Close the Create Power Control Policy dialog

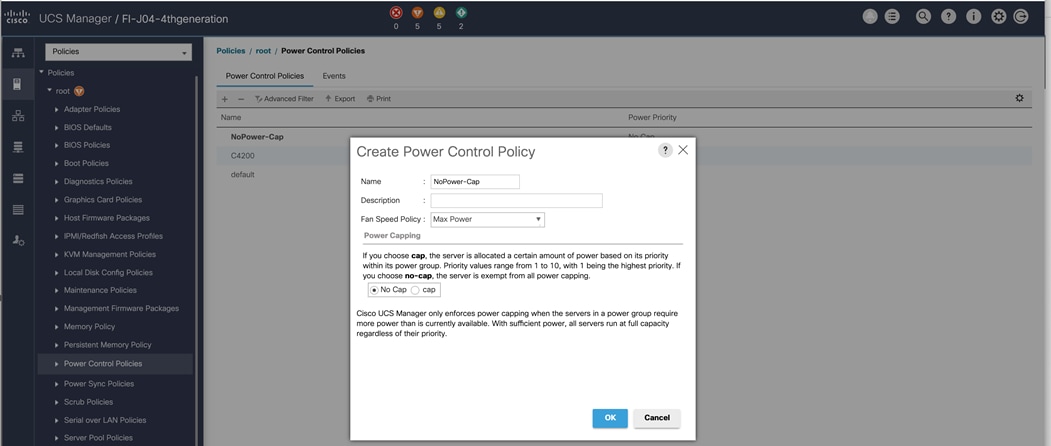pos(683,150)
